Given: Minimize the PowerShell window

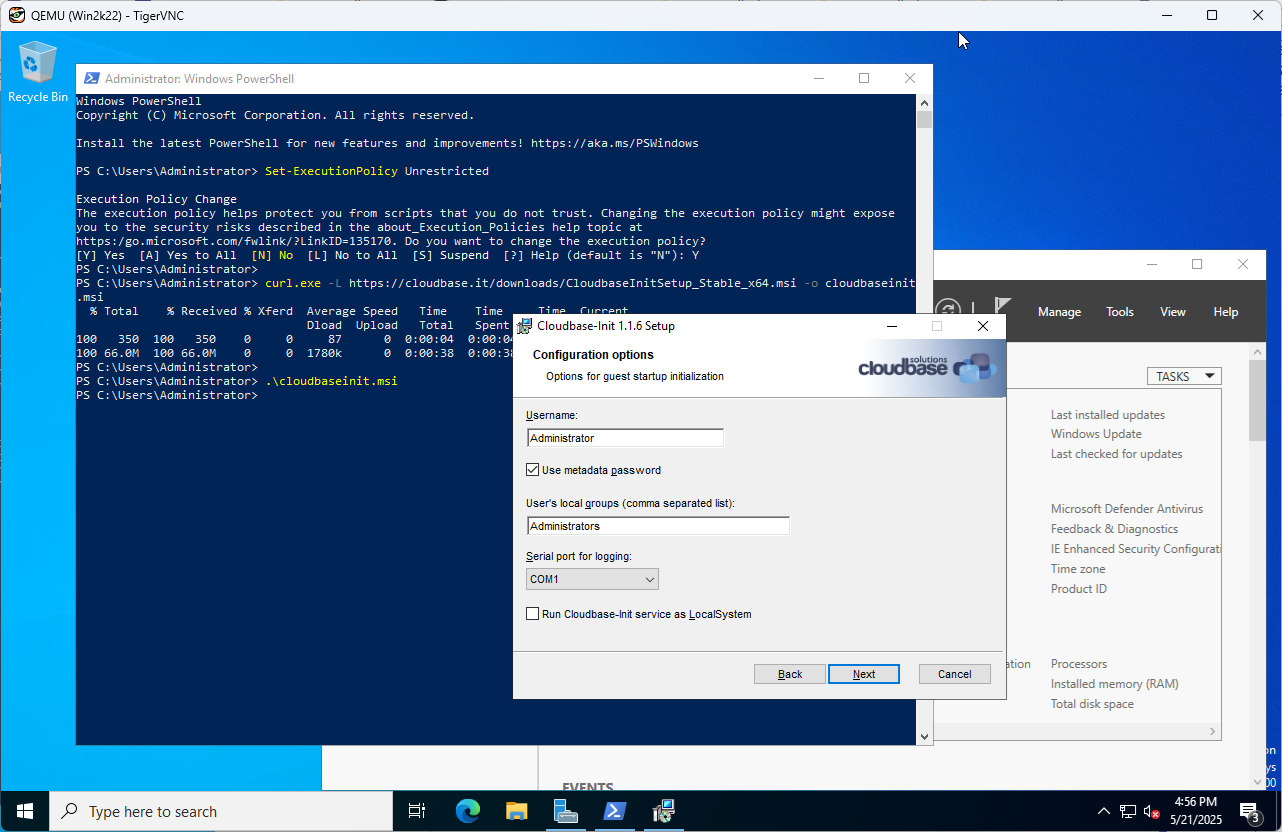Looking at the screenshot, I should [819, 79].
